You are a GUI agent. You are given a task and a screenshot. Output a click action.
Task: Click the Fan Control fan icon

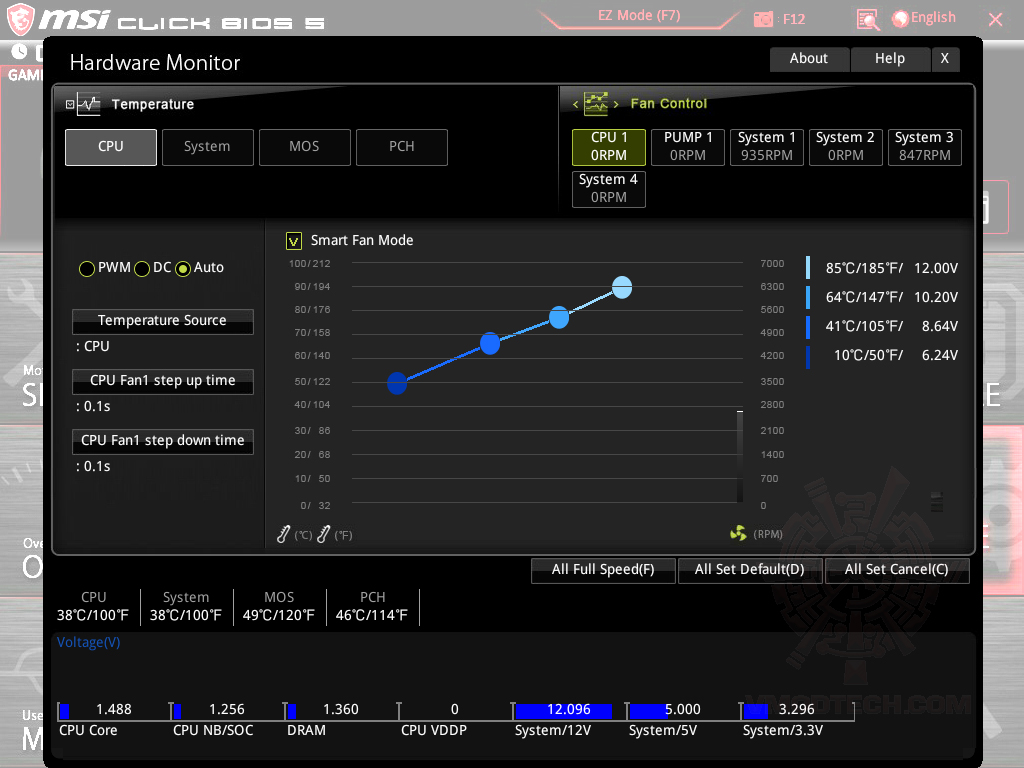[x=597, y=103]
